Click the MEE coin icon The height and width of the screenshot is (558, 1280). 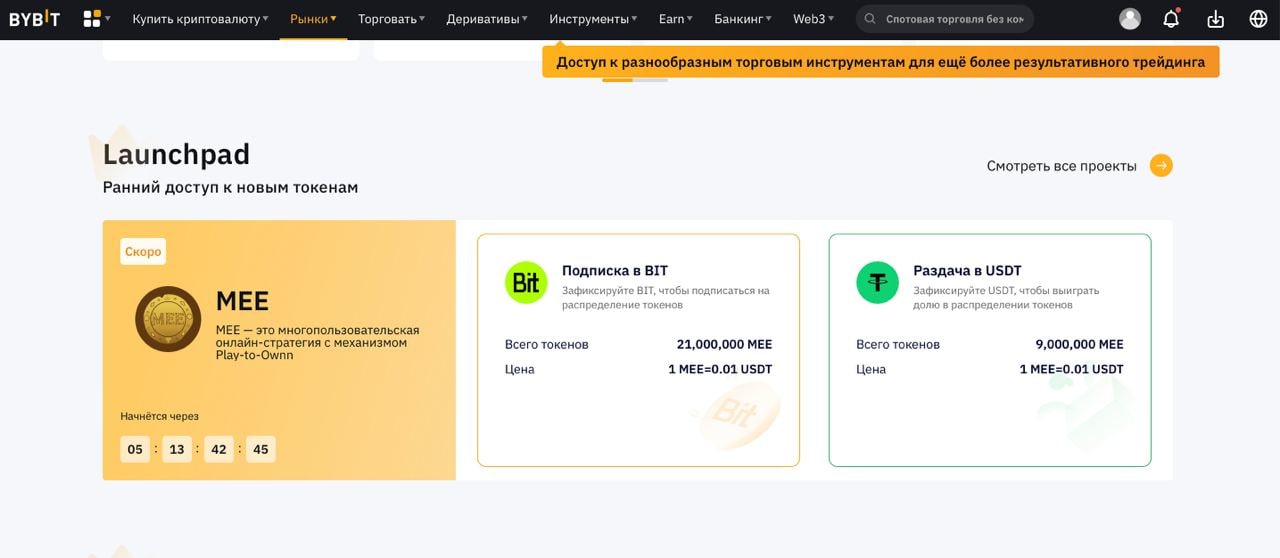coord(168,319)
